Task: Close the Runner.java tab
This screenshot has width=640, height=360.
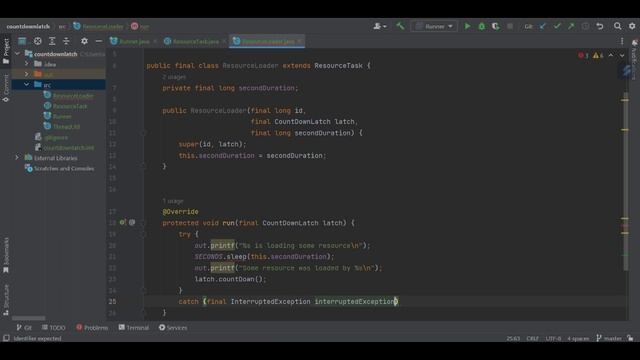Action: 155,41
